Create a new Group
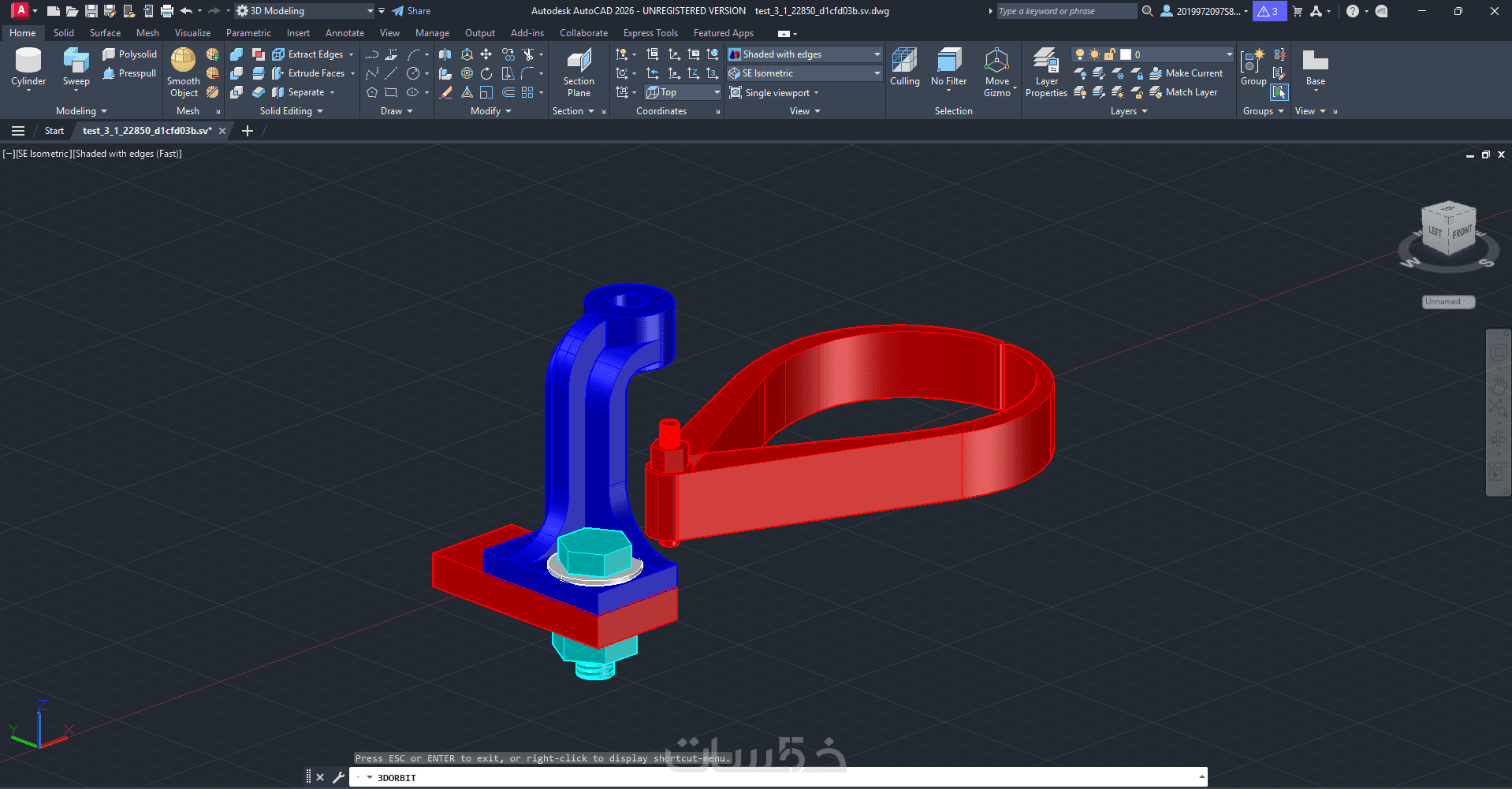1512x789 pixels. pyautogui.click(x=1253, y=67)
